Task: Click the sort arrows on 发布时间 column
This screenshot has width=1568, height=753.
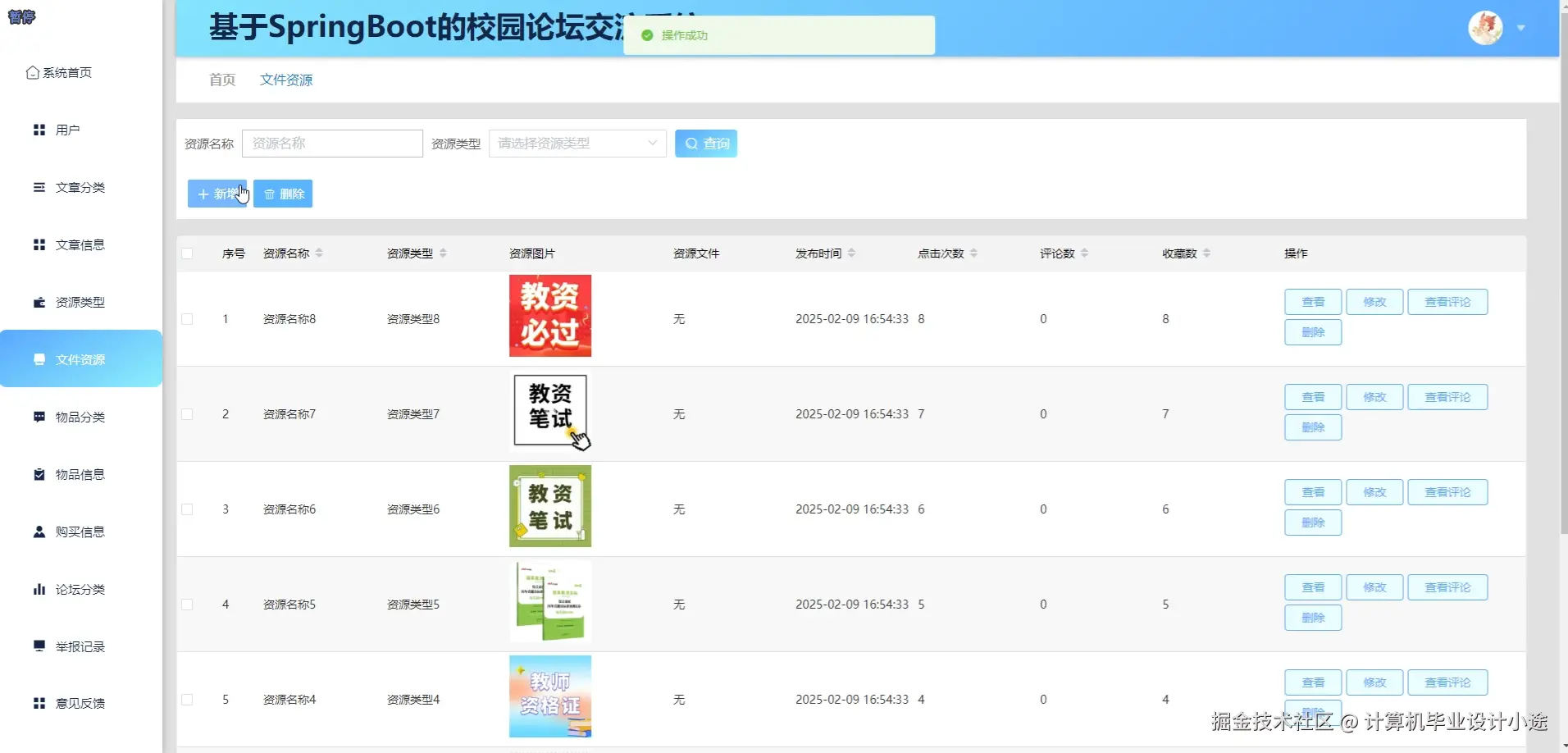Action: click(x=851, y=253)
